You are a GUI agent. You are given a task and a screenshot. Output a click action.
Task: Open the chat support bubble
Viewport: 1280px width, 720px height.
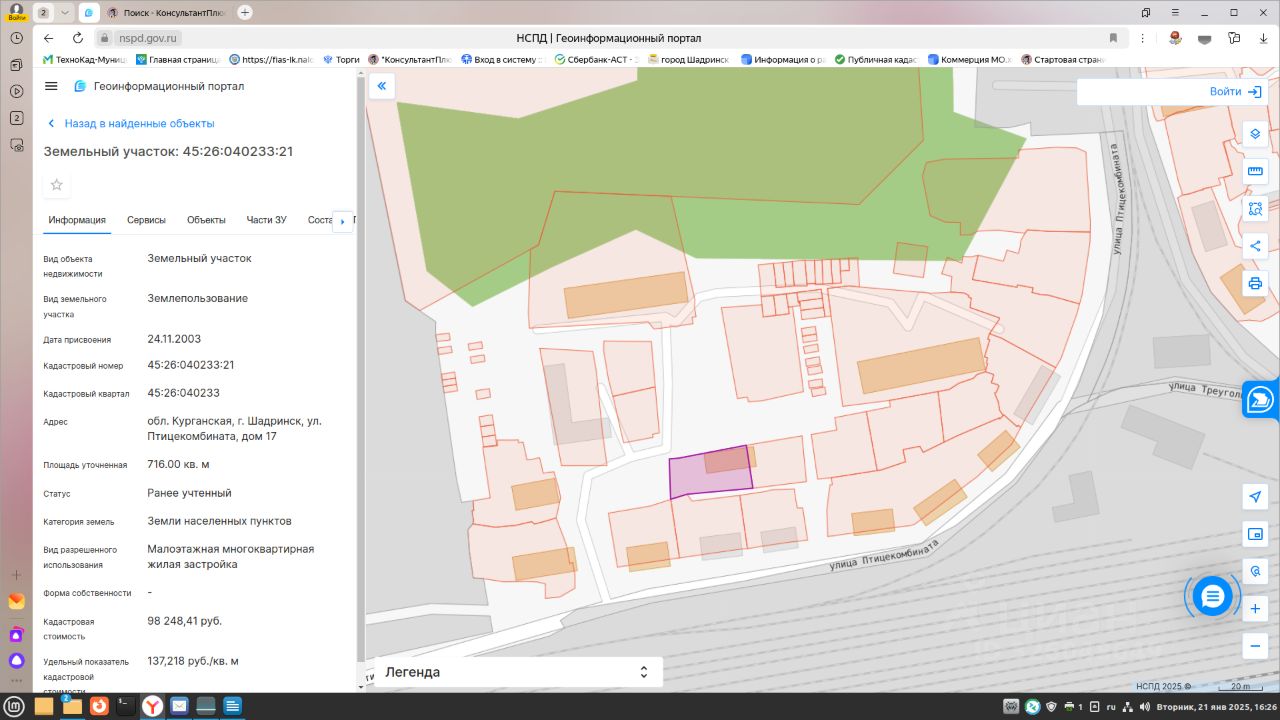point(1212,597)
